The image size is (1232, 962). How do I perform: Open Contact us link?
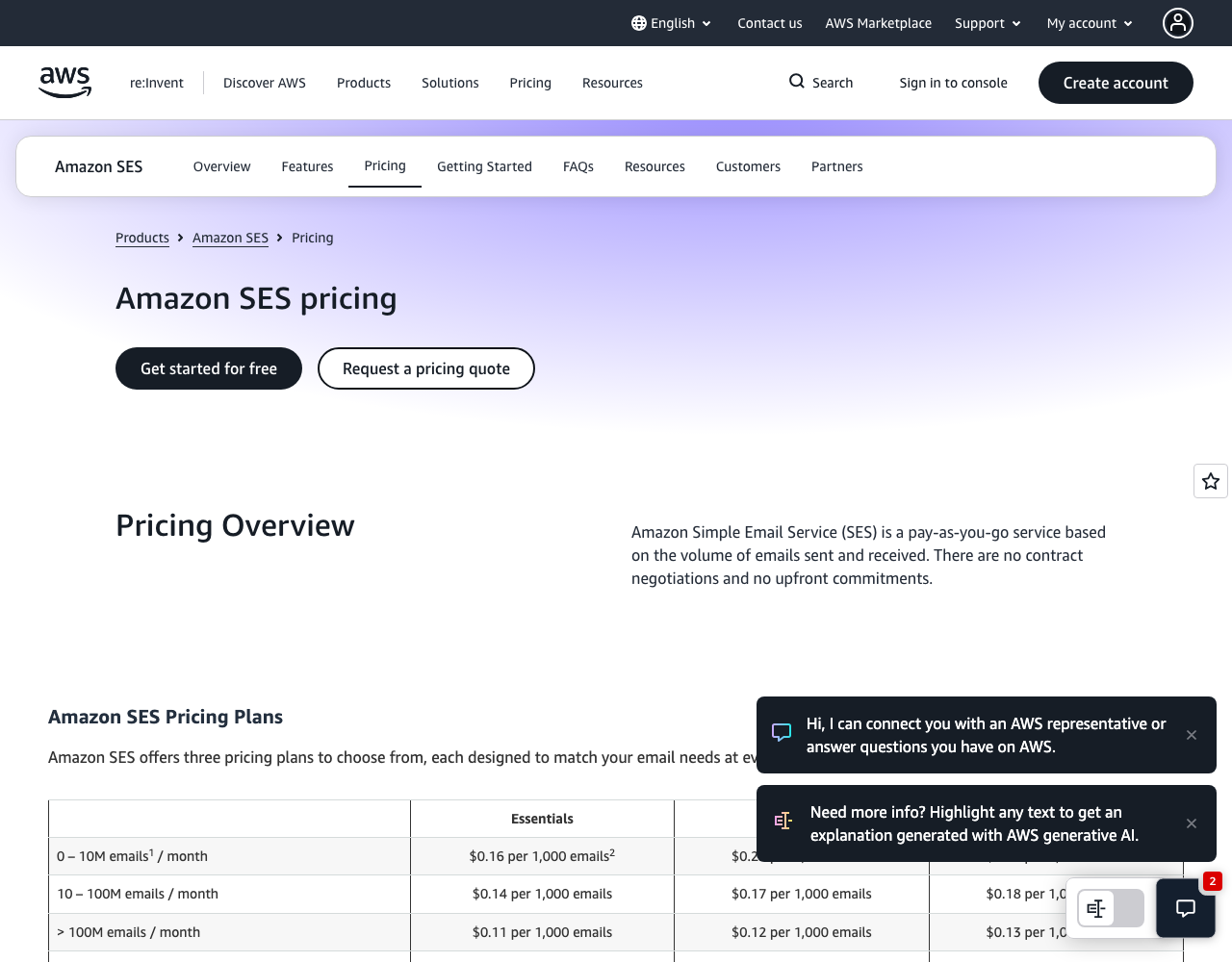point(769,23)
